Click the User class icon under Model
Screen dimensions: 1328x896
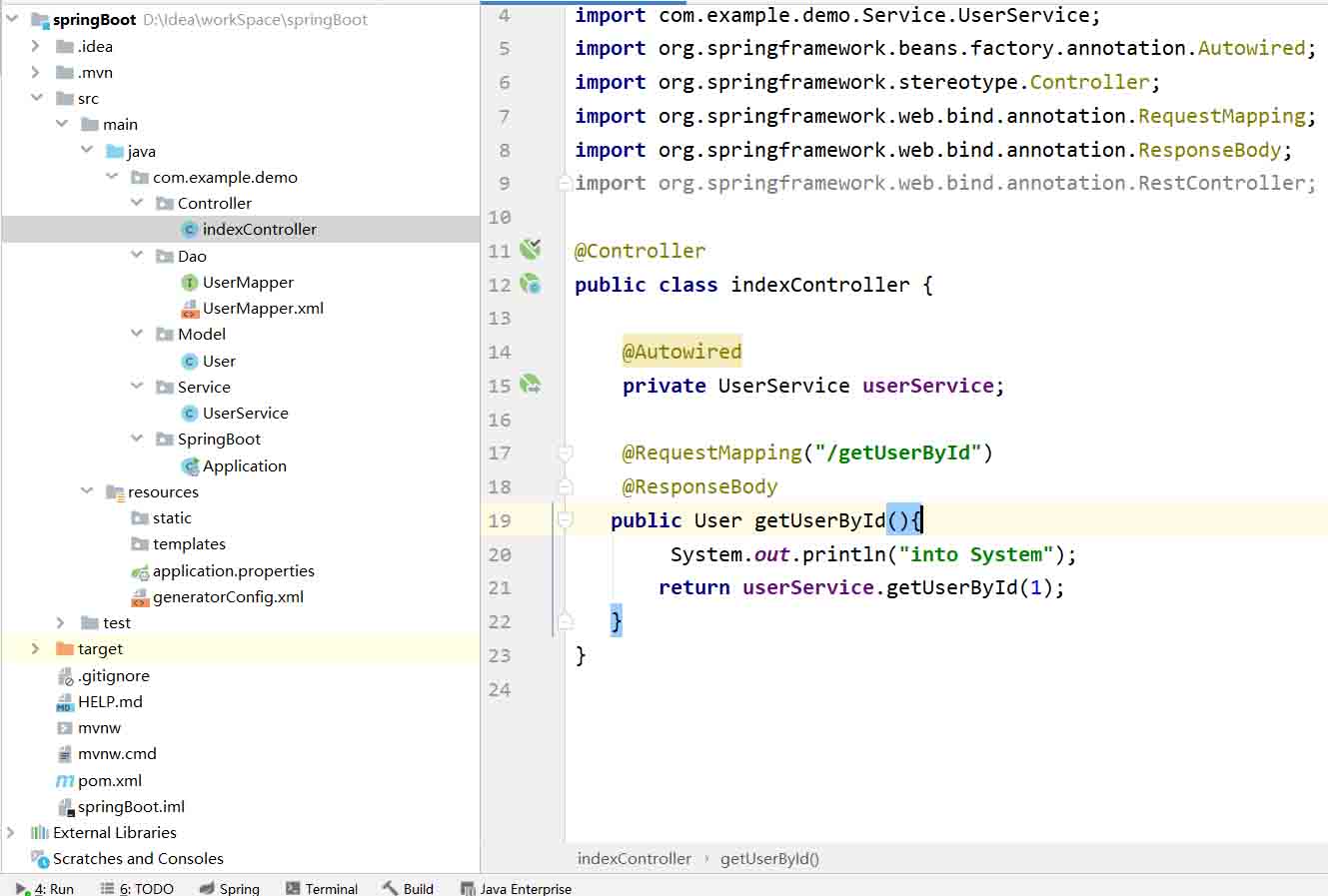click(190, 362)
